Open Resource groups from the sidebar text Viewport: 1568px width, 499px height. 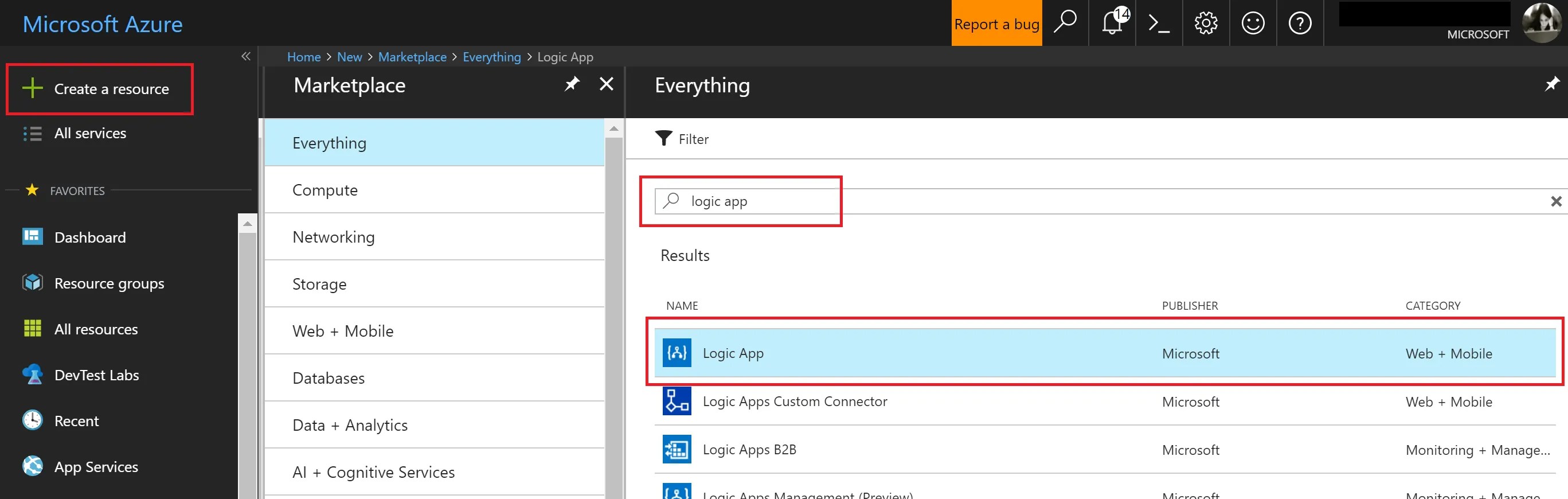pyautogui.click(x=109, y=283)
